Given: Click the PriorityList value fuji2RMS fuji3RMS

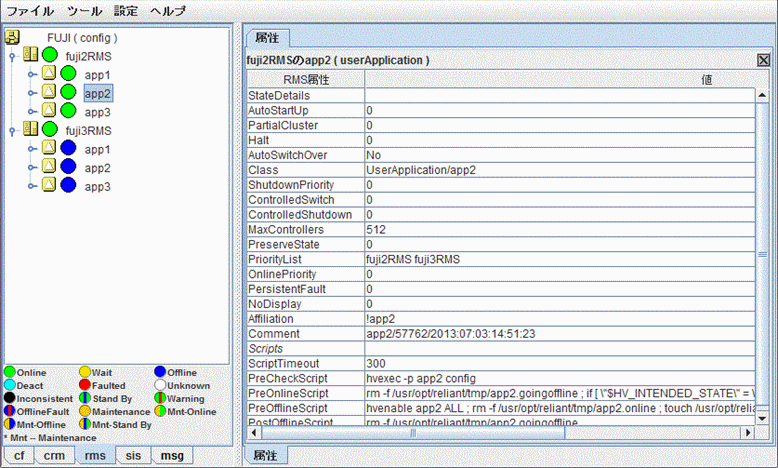Looking at the screenshot, I should pyautogui.click(x=413, y=260).
